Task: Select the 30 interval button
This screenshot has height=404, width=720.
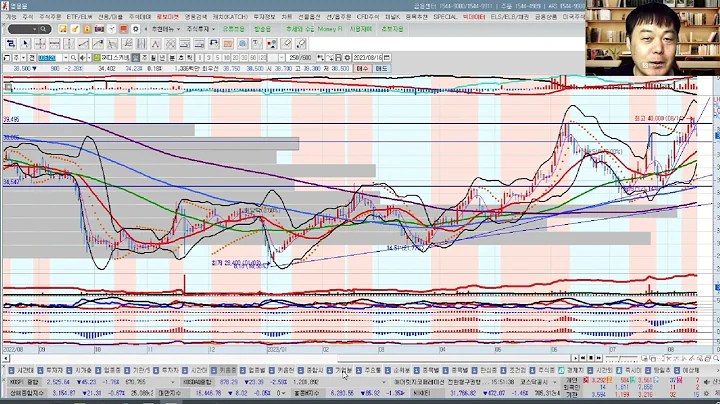Action: [x=244, y=57]
